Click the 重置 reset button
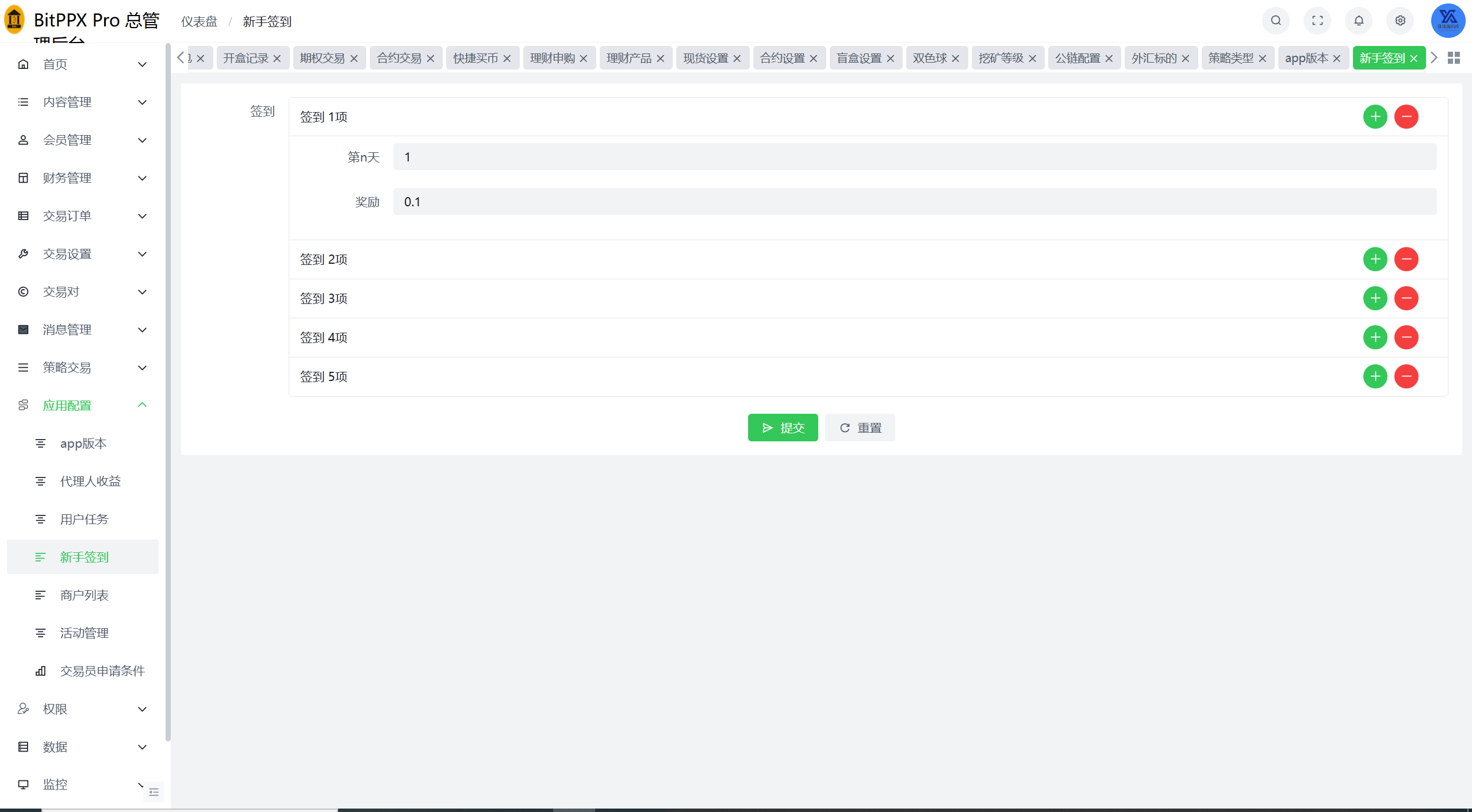The image size is (1472, 812). [x=860, y=428]
